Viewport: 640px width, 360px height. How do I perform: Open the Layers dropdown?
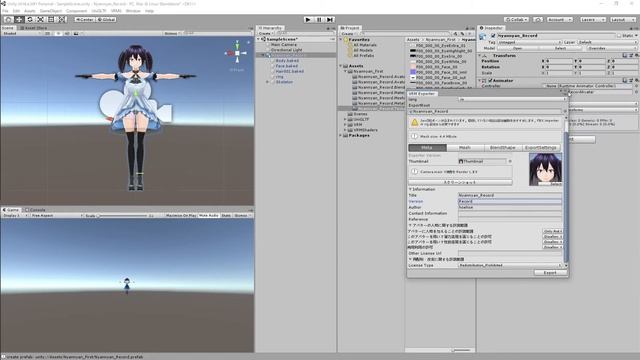tap(593, 19)
